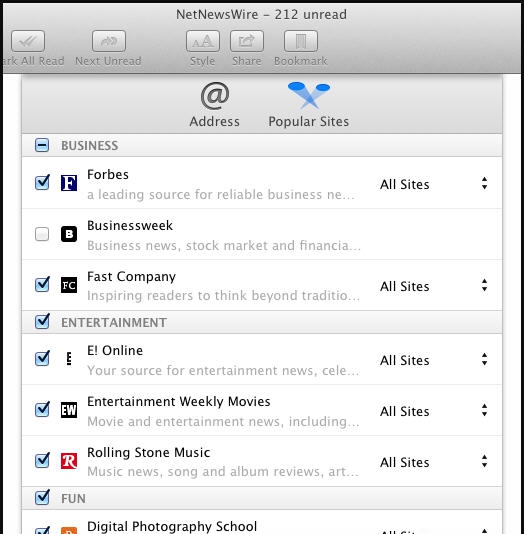
Task: Toggle the BUSINESS category mixed checkbox
Action: coord(42,145)
